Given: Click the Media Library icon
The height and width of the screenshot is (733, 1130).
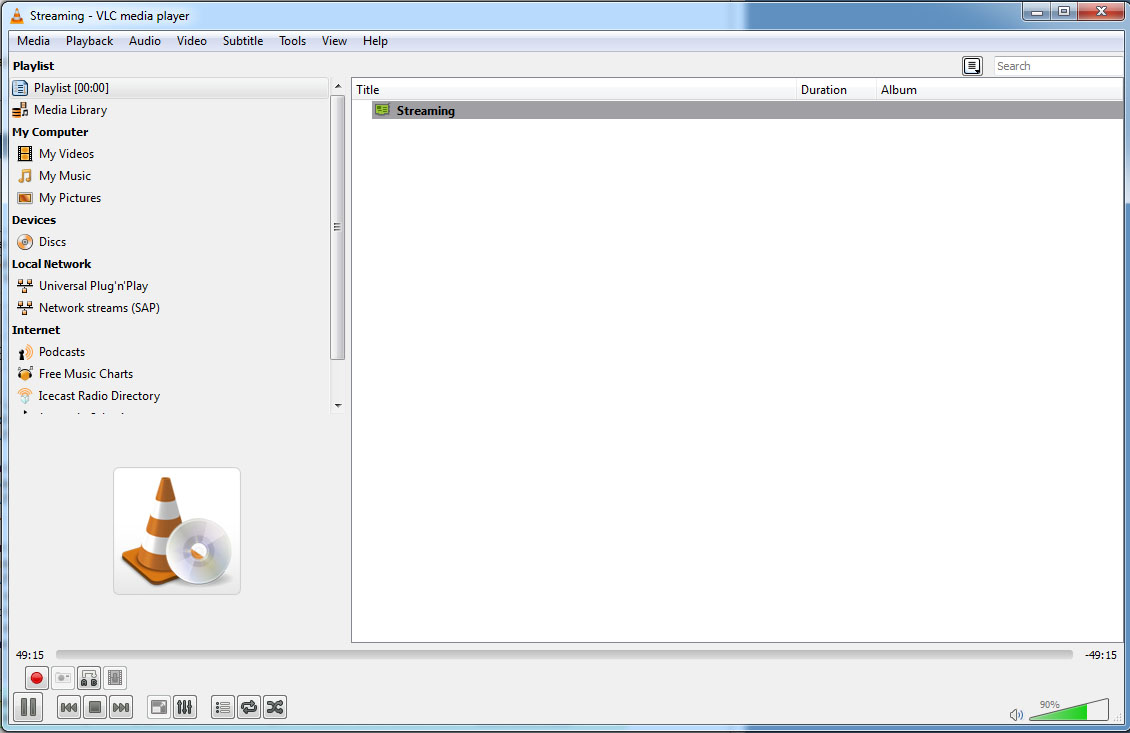Looking at the screenshot, I should 20,110.
